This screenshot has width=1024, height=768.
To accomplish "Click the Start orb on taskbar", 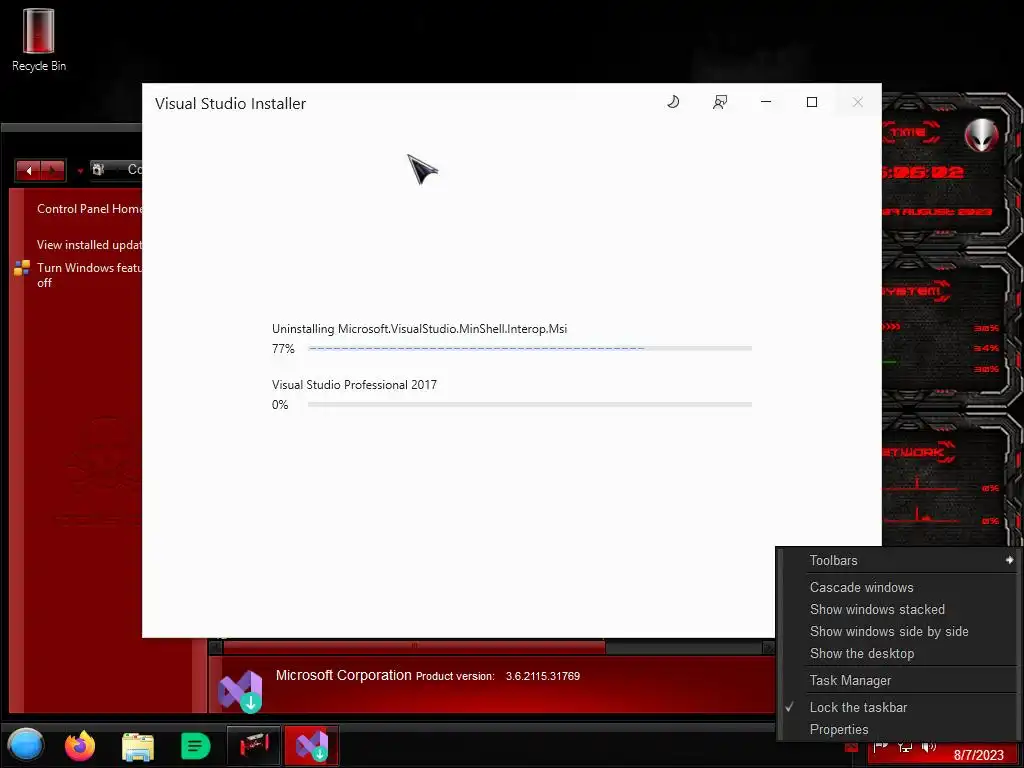I will (25, 745).
